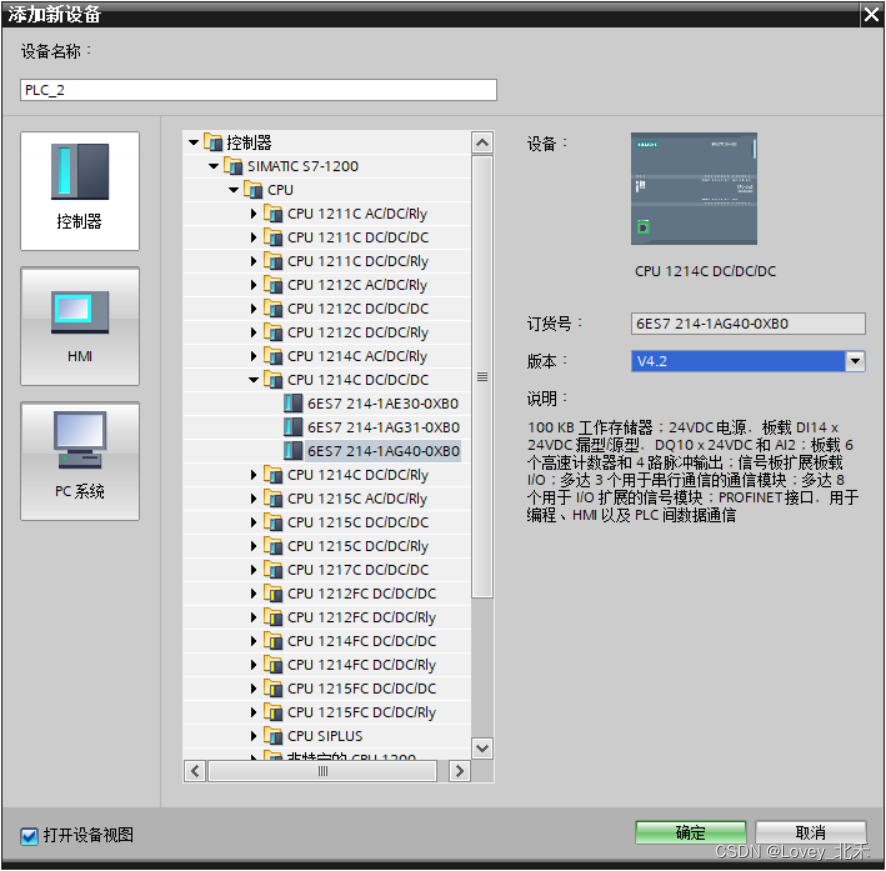Screen dimensions: 886x871
Task: Click the folder icon of SIMATIC S7-1200
Action: click(233, 166)
